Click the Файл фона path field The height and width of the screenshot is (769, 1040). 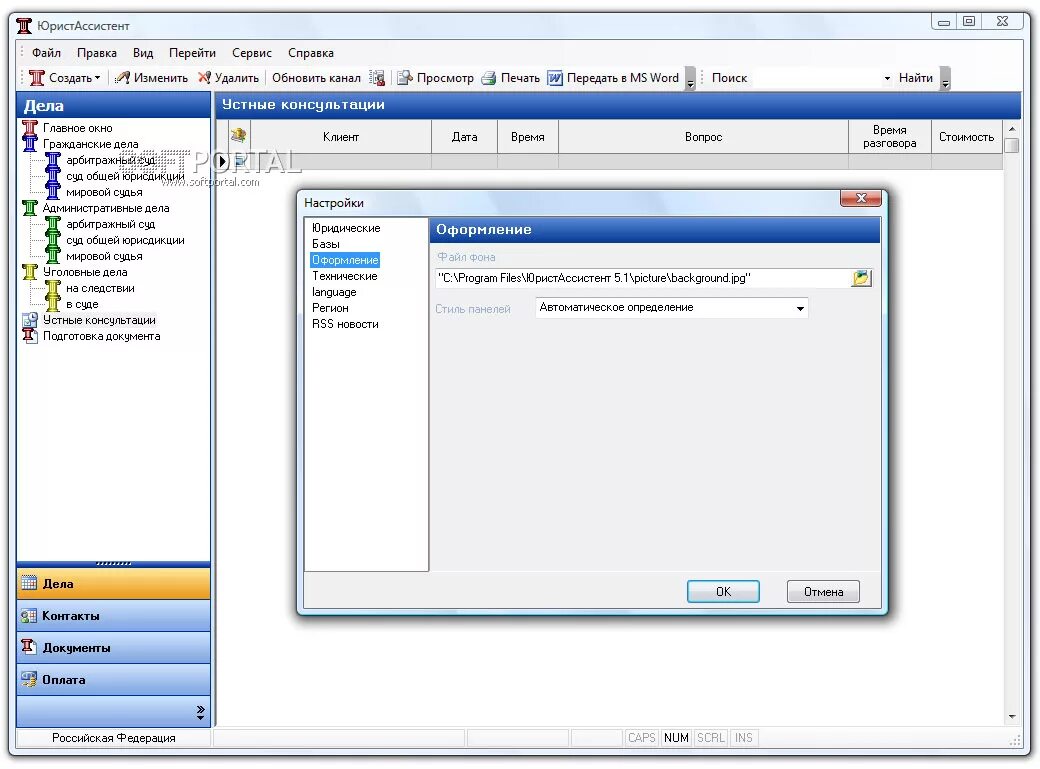coord(642,278)
